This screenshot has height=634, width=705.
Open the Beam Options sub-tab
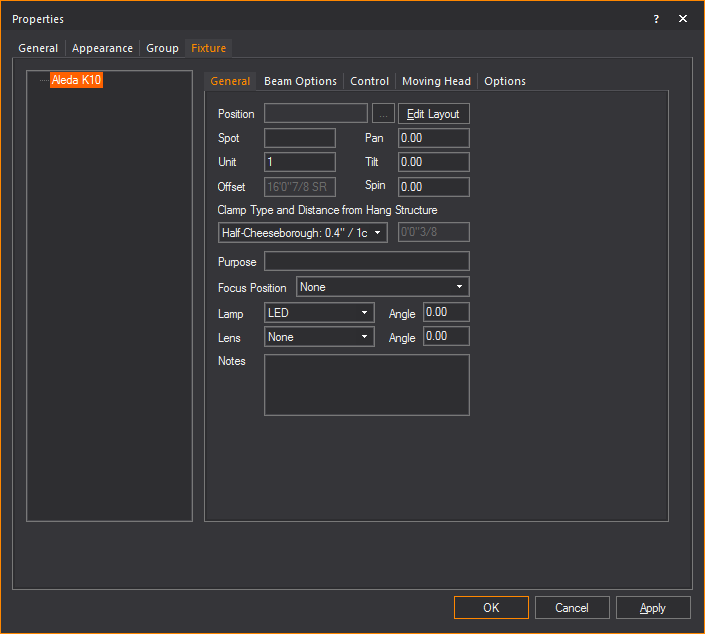point(300,81)
